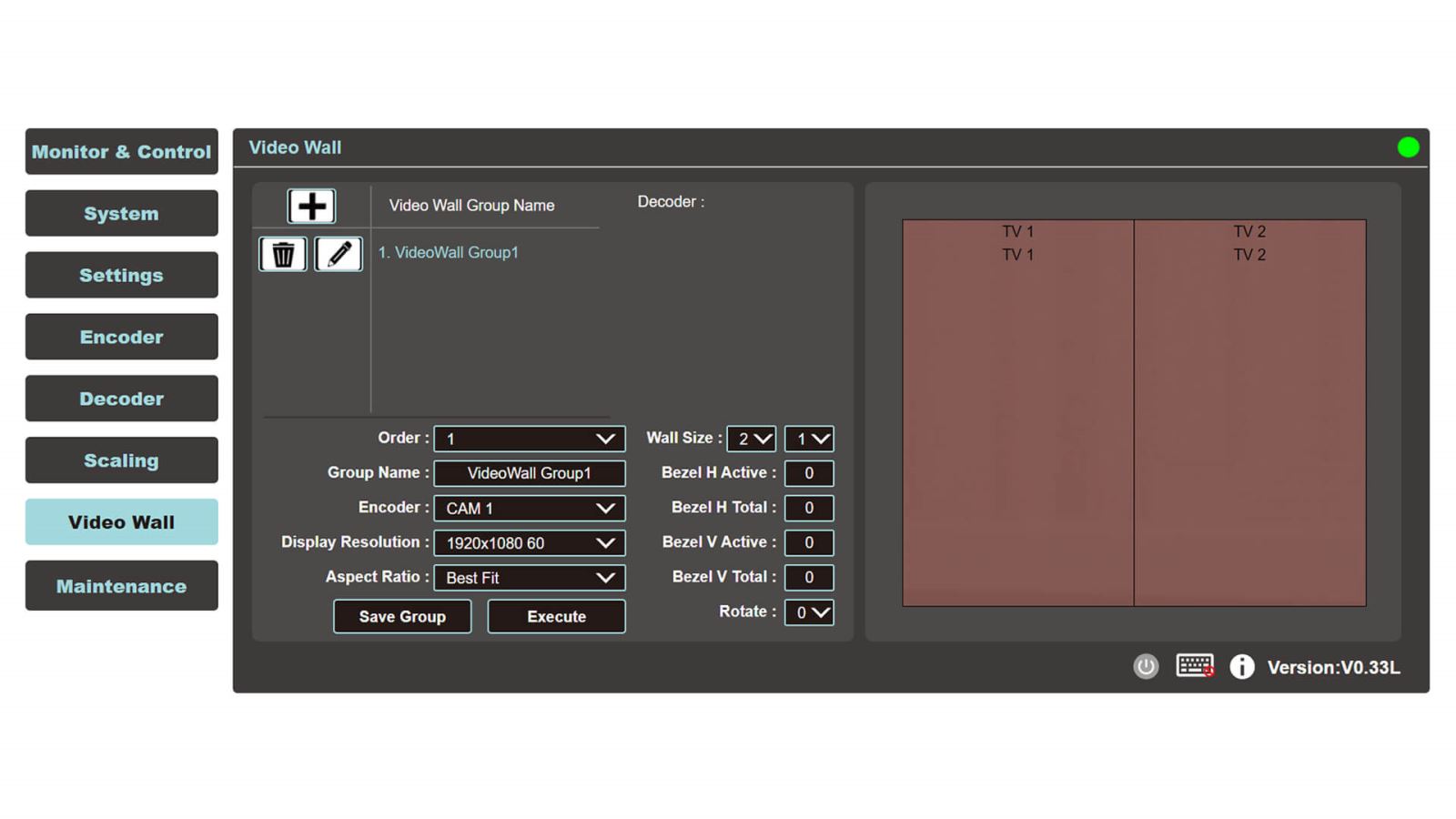Image resolution: width=1456 pixels, height=819 pixels.
Task: Select the TV 2 wall panel
Action: (x=1250, y=412)
